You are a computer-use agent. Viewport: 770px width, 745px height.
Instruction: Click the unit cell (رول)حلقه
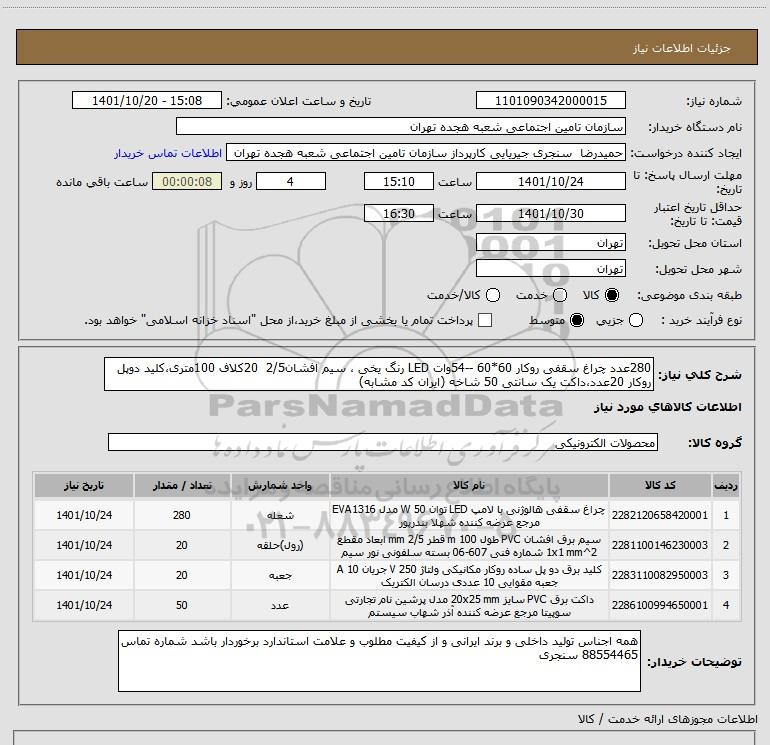(x=280, y=545)
